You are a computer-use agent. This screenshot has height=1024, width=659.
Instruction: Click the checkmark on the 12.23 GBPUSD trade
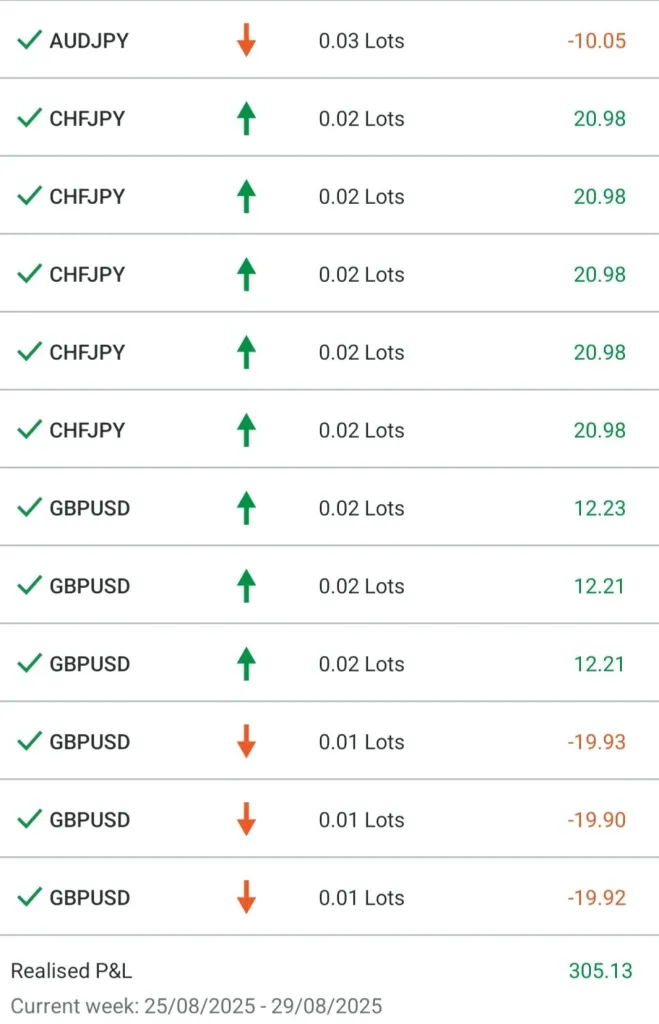29,508
